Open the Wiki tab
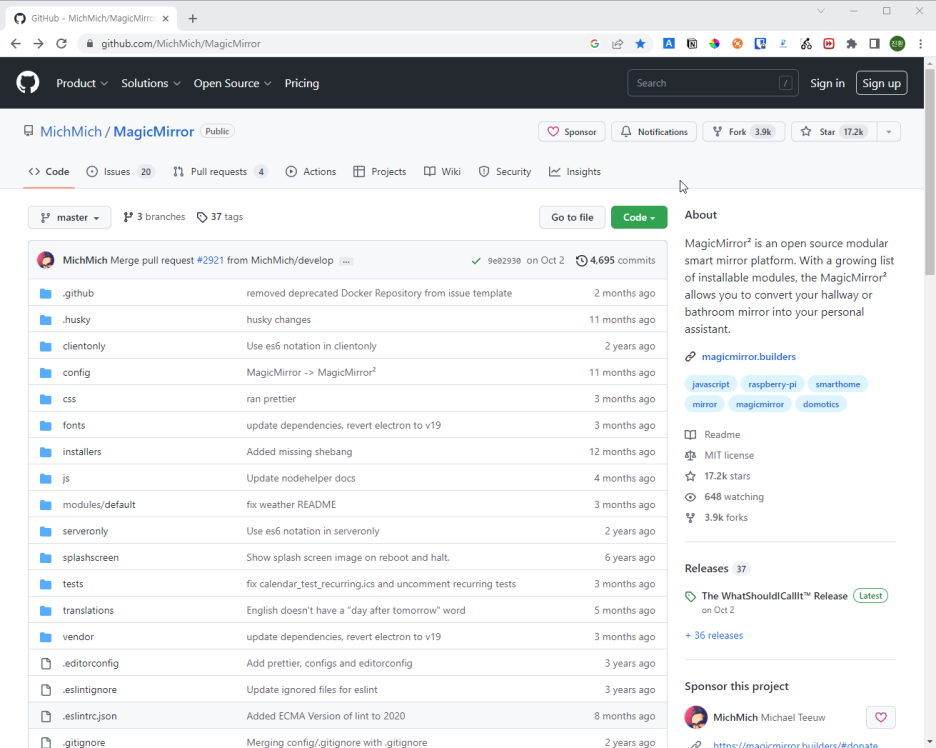Image resolution: width=936 pixels, height=748 pixels. 442,171
